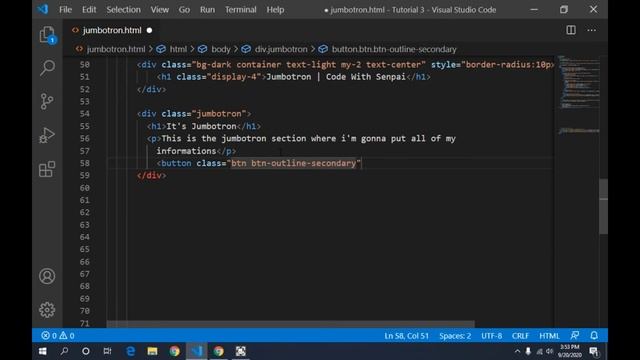Open the View menu
The width and height of the screenshot is (640, 360).
pos(159,9)
